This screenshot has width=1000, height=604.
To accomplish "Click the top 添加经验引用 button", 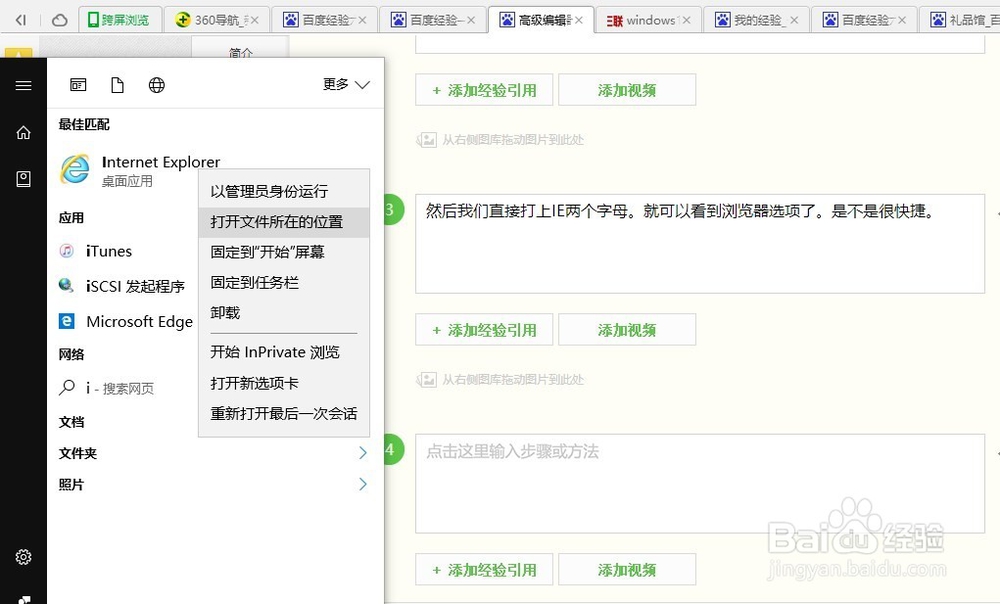I will pos(484,90).
